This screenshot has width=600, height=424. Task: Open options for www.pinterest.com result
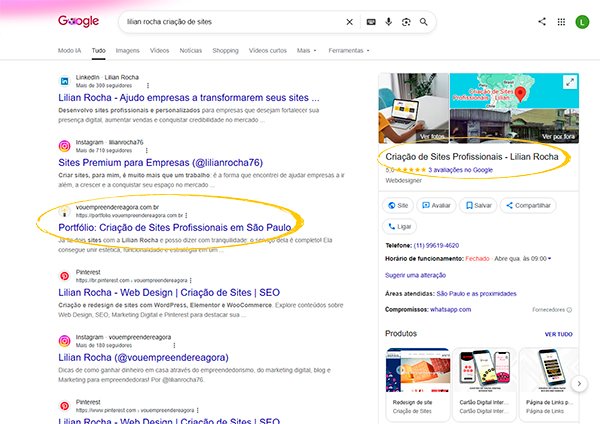tap(197, 410)
